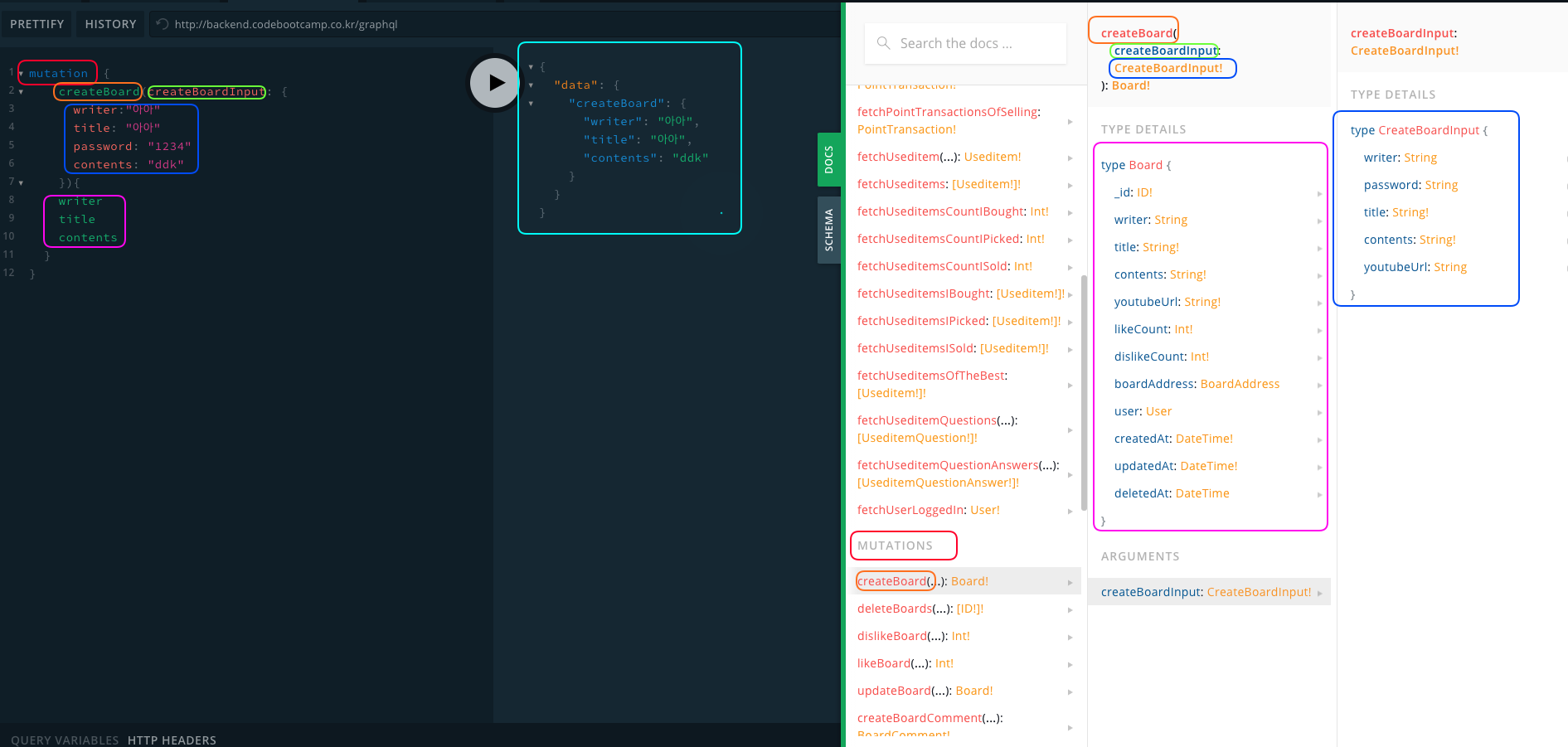Click the magnifier icon in docs search

click(x=883, y=43)
